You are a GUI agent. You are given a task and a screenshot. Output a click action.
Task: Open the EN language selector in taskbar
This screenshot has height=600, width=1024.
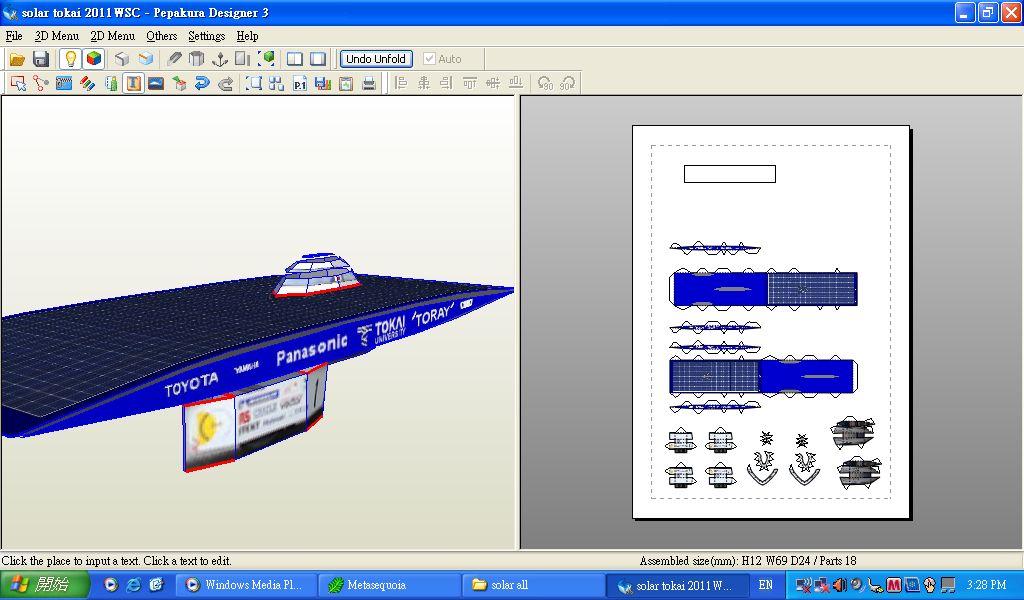[766, 585]
